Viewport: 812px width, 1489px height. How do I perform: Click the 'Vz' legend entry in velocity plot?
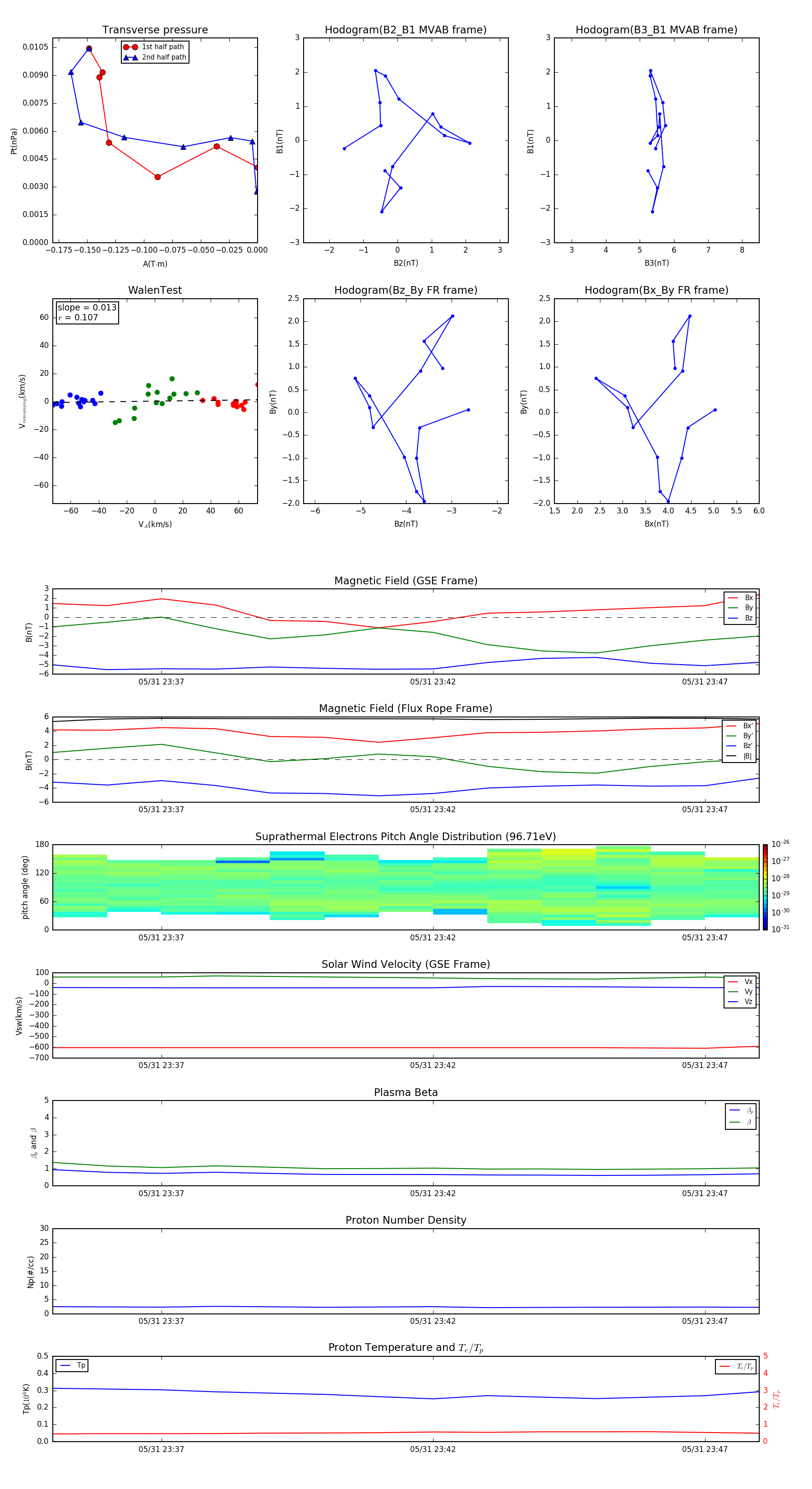pos(740,1002)
